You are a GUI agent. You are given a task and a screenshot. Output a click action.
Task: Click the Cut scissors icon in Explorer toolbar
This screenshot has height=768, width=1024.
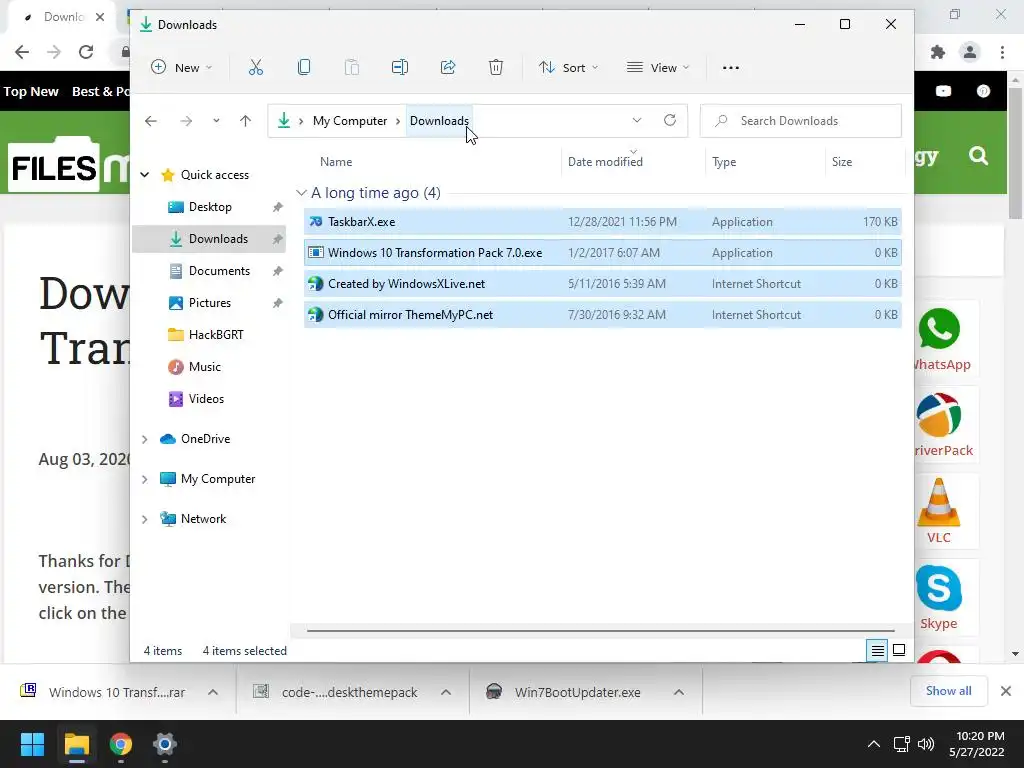tap(255, 67)
